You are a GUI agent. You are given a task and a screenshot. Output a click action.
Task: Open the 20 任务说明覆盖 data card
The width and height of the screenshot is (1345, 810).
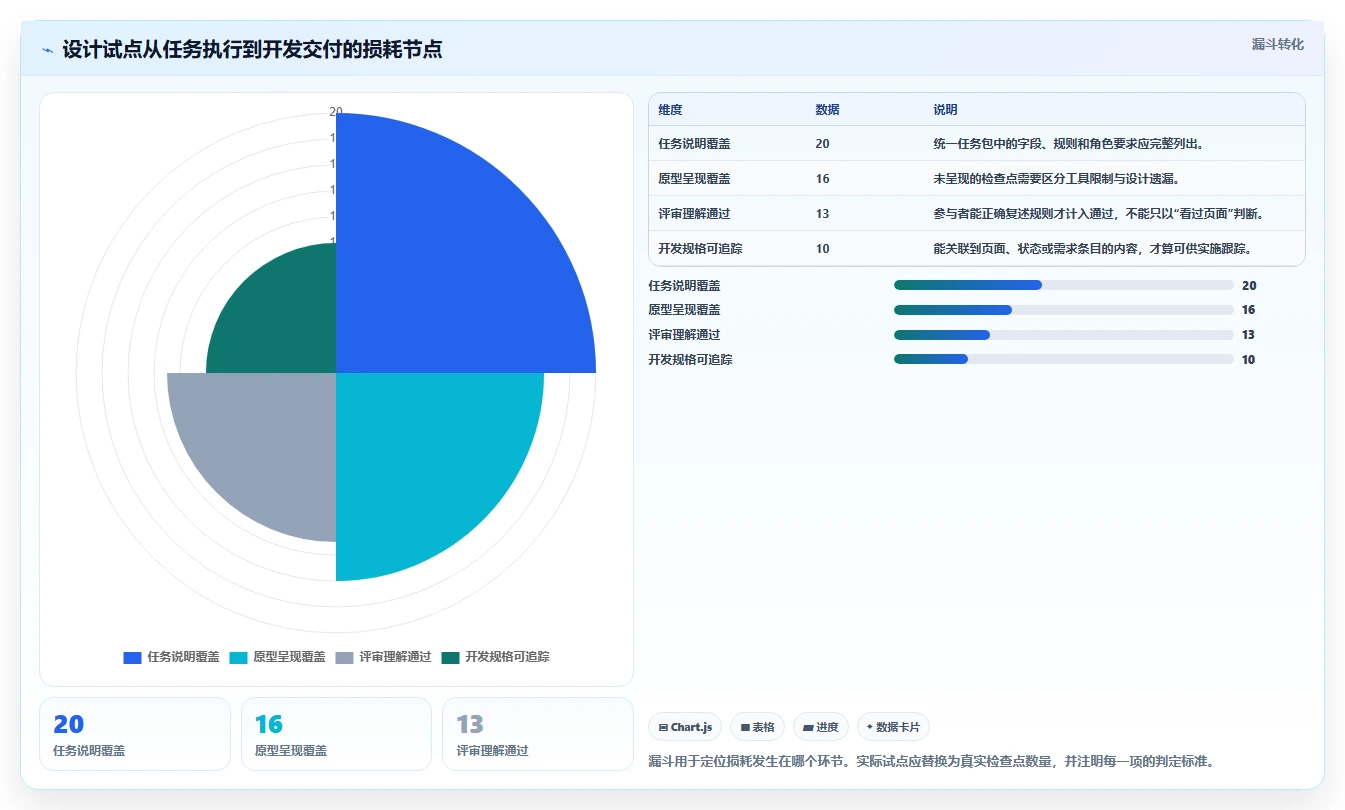tap(135, 734)
